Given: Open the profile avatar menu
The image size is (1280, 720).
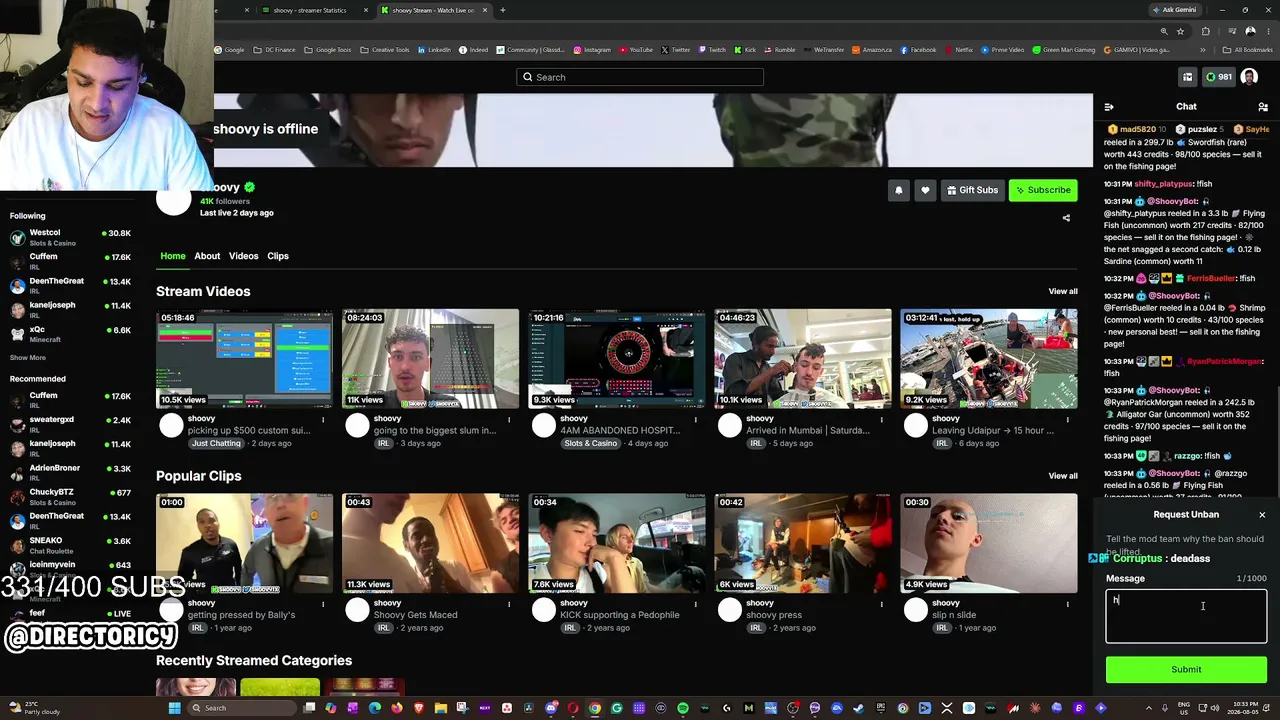Looking at the screenshot, I should pyautogui.click(x=1249, y=77).
